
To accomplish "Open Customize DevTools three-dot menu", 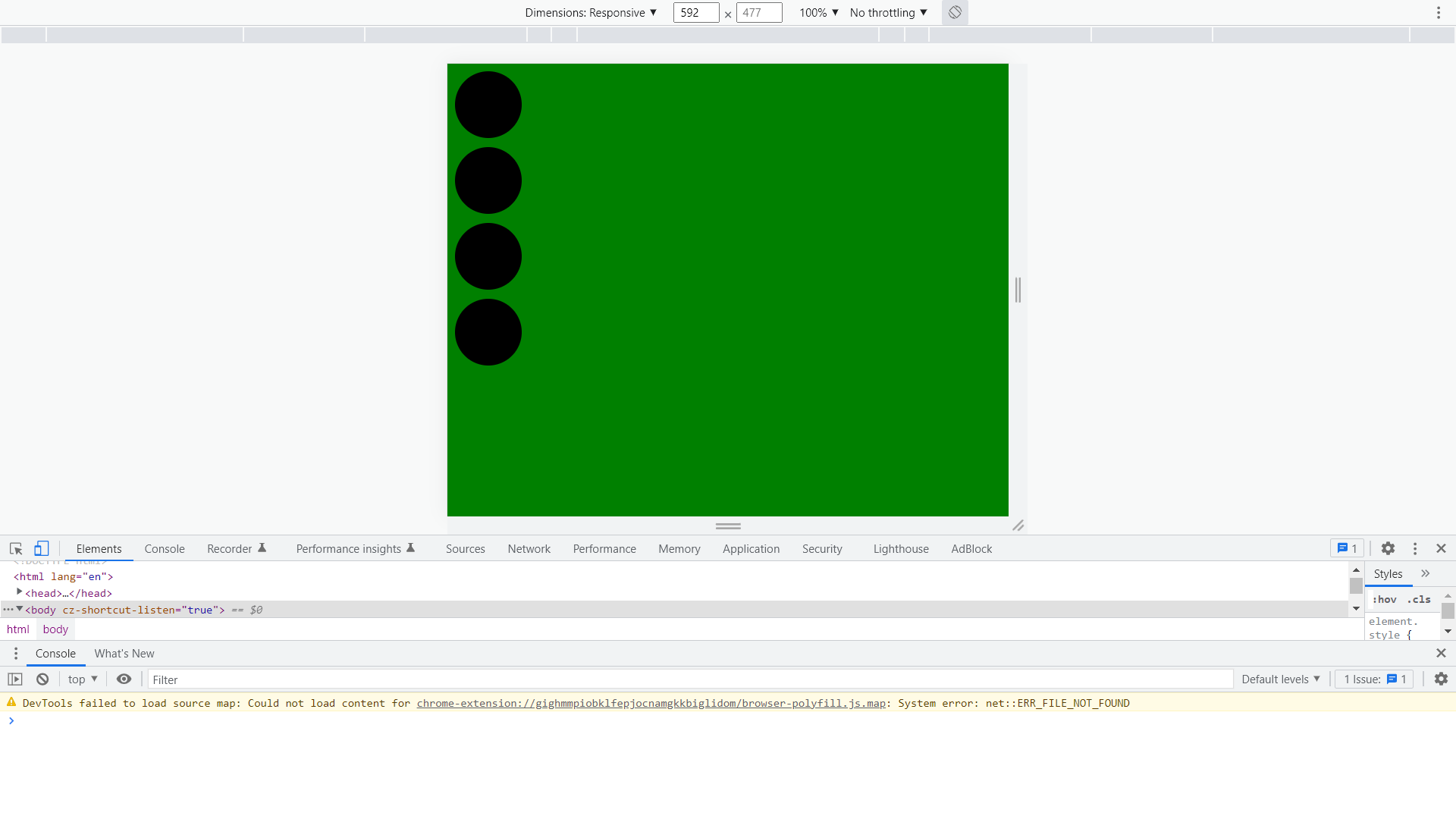I will click(1414, 548).
